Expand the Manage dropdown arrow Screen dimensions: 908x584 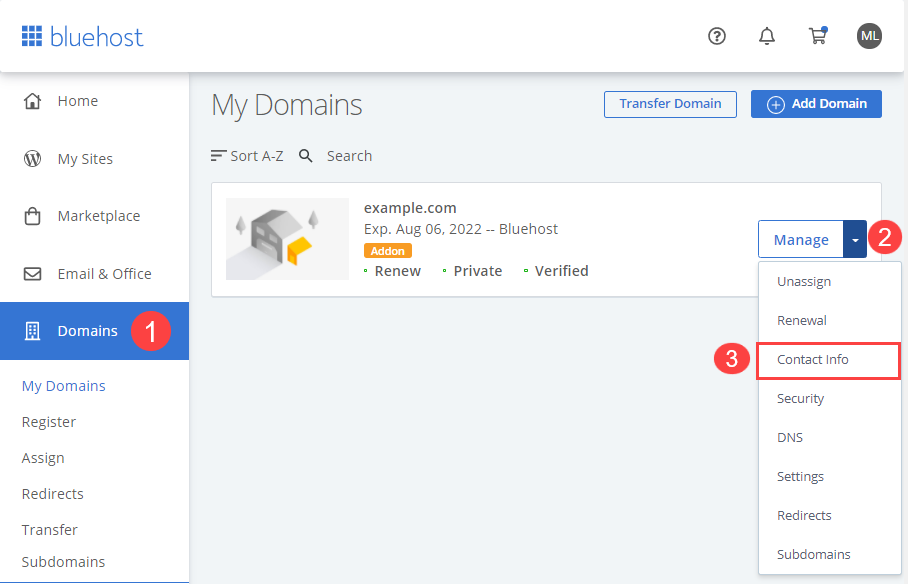pos(855,239)
